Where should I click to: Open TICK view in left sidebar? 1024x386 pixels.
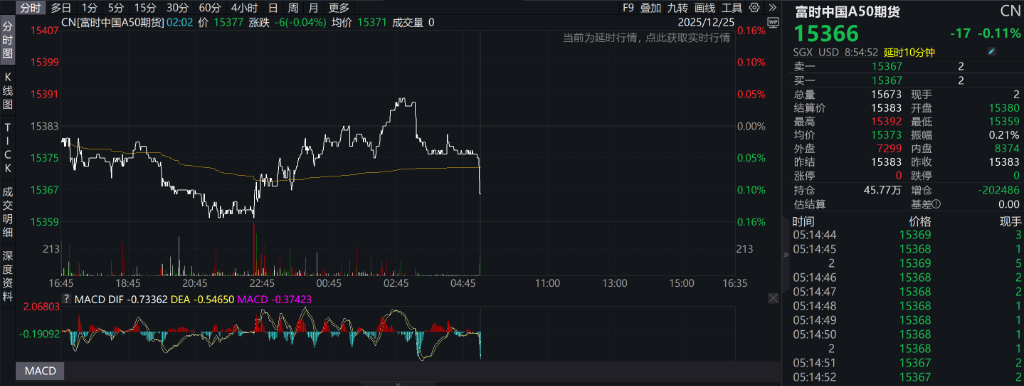(8, 148)
